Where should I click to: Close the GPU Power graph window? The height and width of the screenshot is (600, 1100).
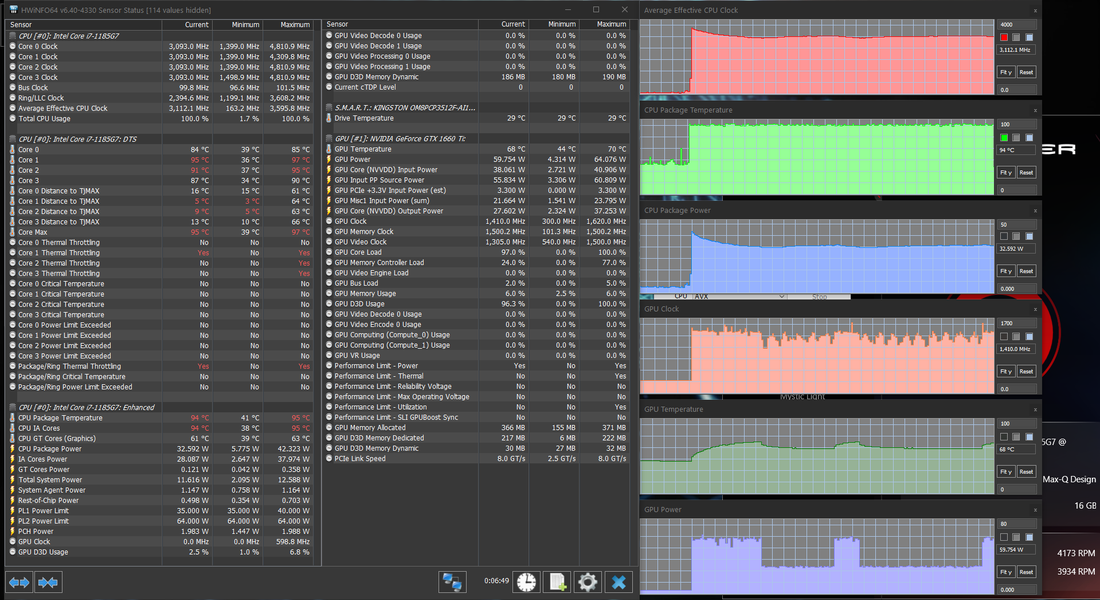[x=1035, y=509]
